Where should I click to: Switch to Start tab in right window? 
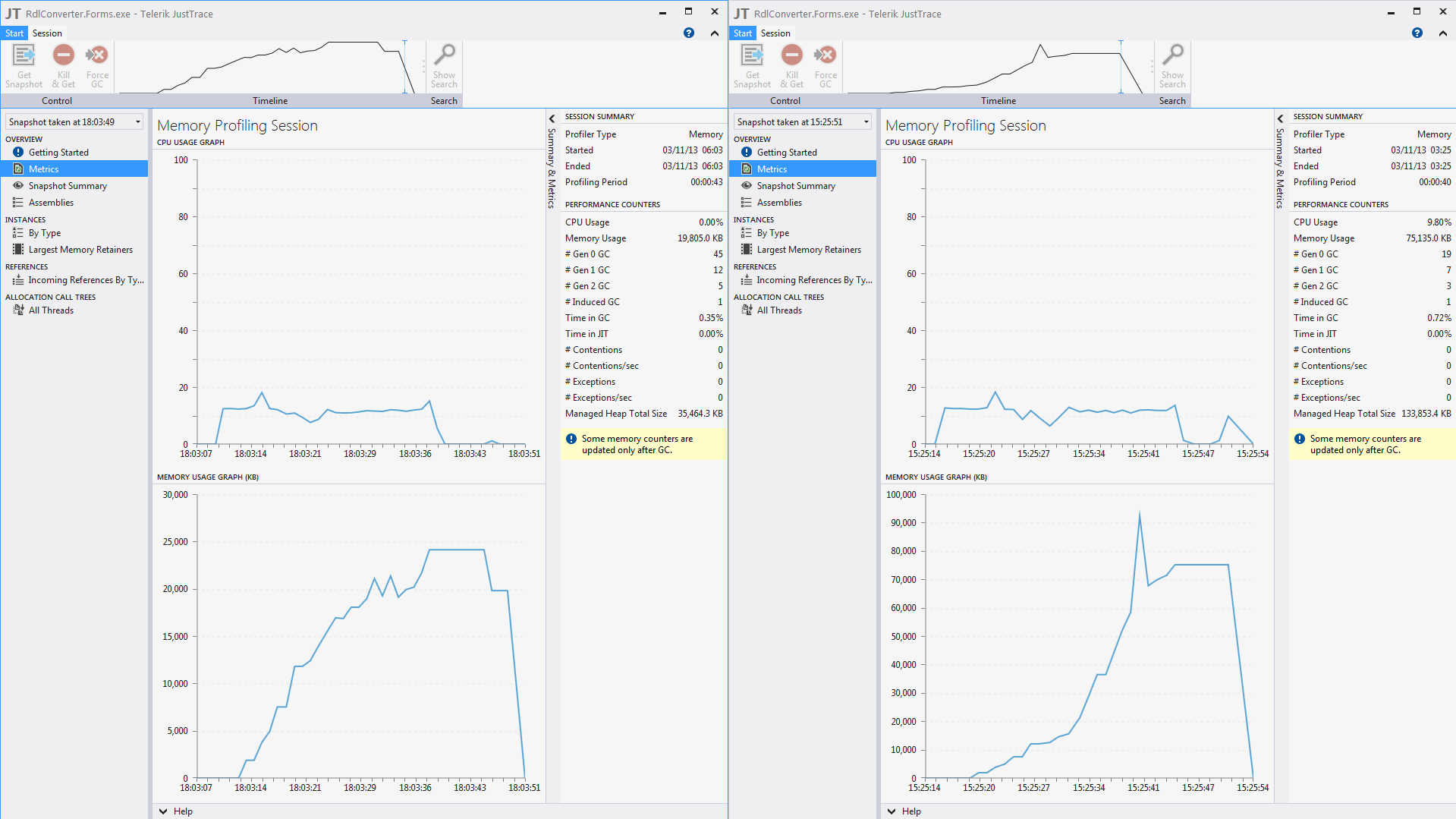[x=742, y=33]
